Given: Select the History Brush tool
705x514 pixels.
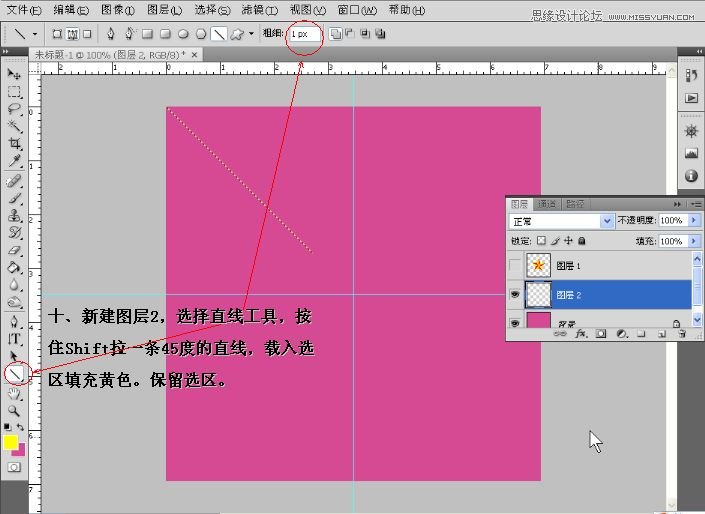Looking at the screenshot, I should point(14,232).
